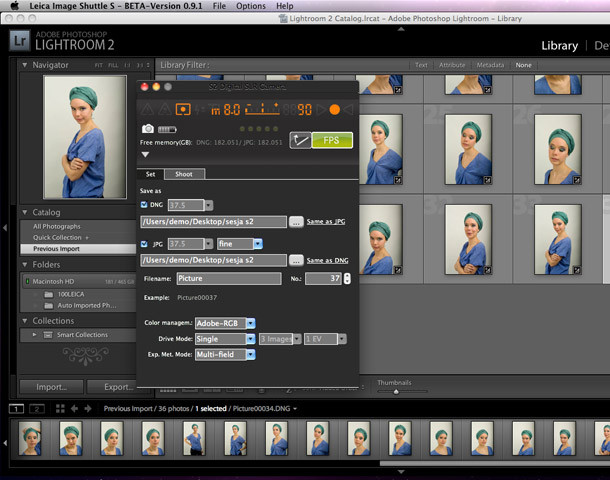Collapse the left panel group with the edge arrow
The height and width of the screenshot is (480, 610).
(x=5, y=228)
